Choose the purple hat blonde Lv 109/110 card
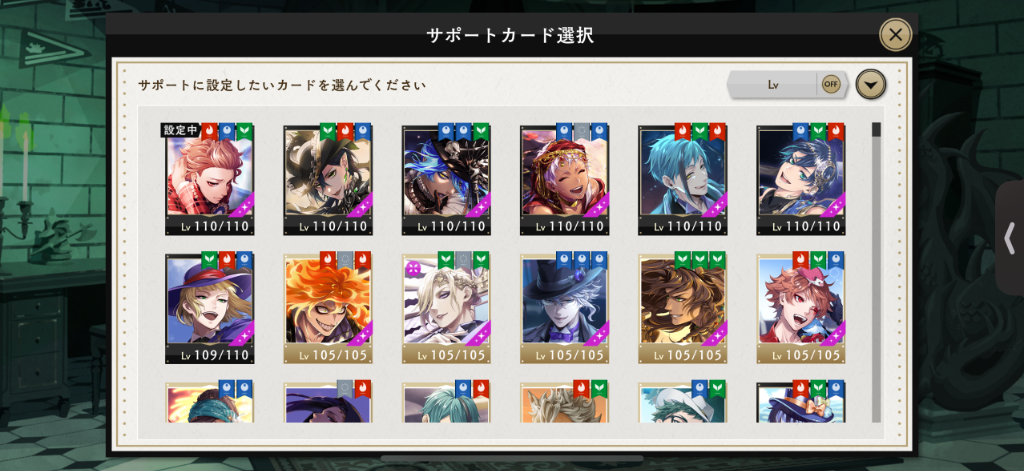 tap(210, 308)
